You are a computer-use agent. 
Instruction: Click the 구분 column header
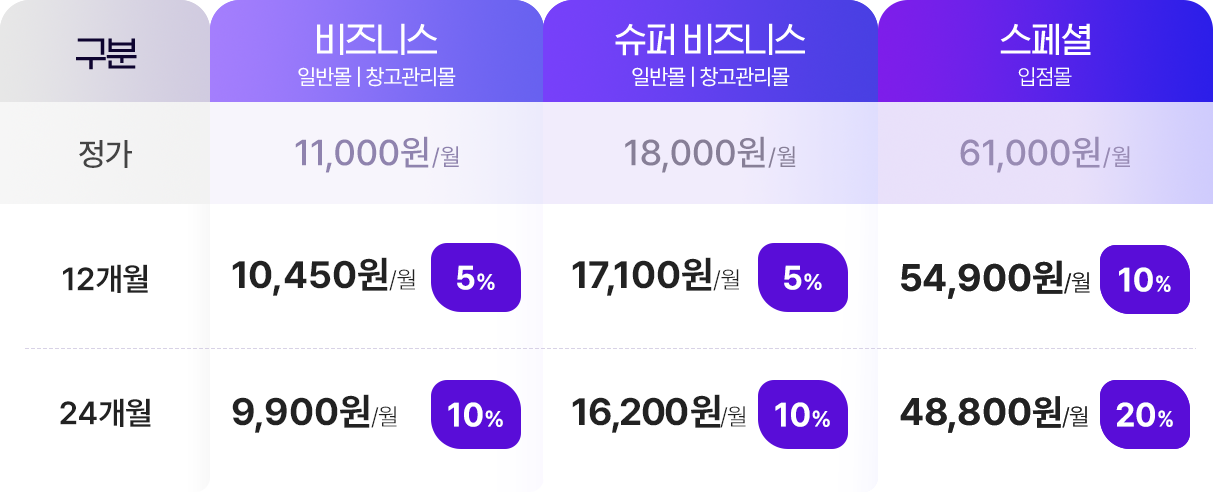(105, 51)
